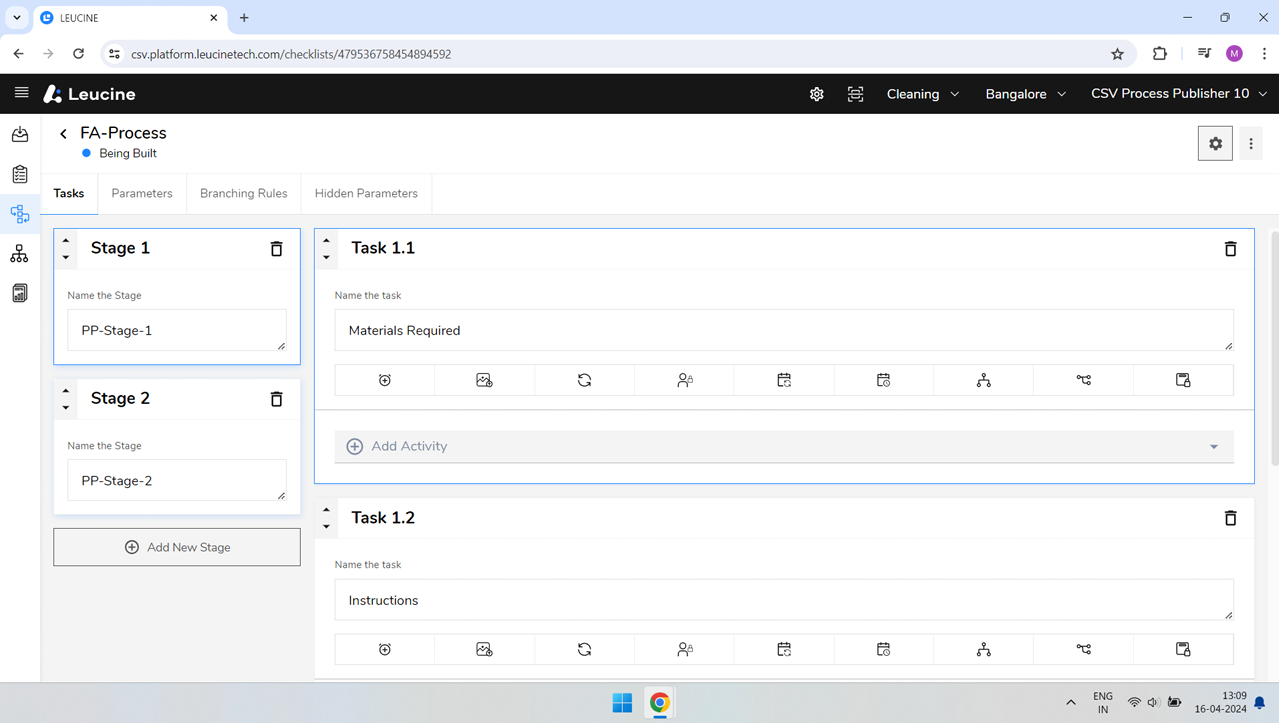Move Stage 2 down with the arrow
The image size is (1279, 723).
pos(66,408)
